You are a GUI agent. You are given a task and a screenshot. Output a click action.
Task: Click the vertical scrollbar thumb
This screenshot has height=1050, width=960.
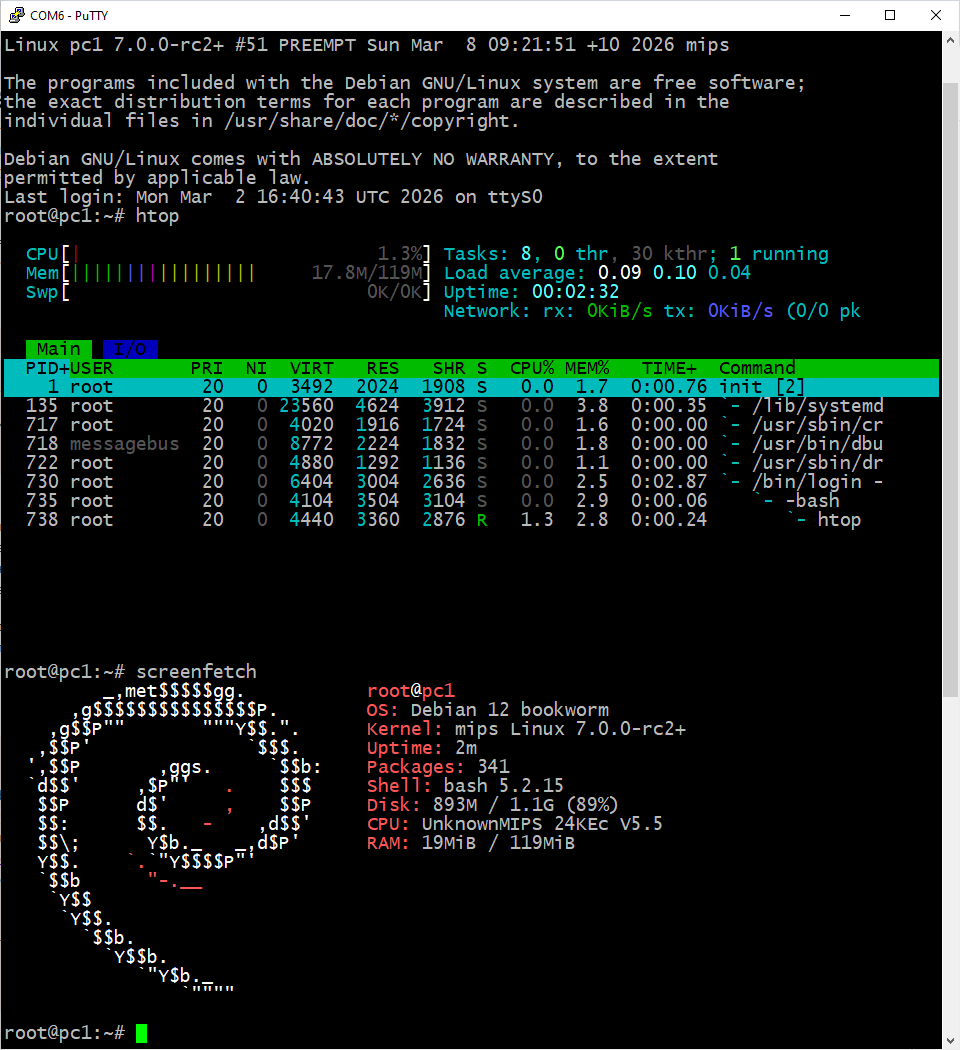pyautogui.click(x=951, y=390)
